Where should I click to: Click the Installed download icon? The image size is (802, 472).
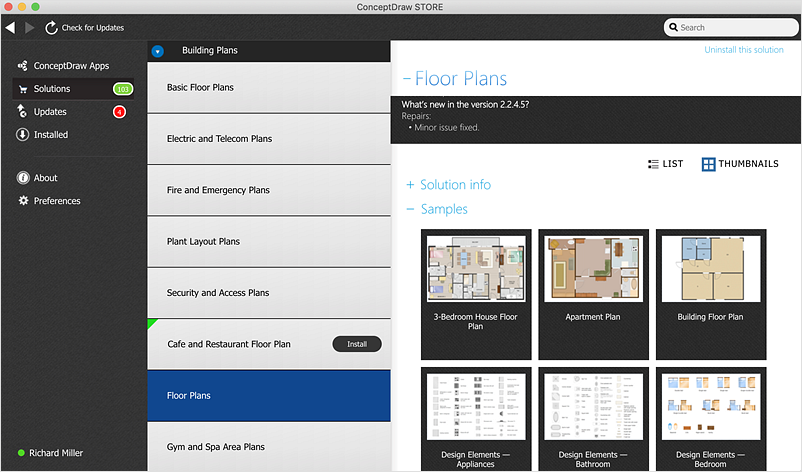point(23,134)
